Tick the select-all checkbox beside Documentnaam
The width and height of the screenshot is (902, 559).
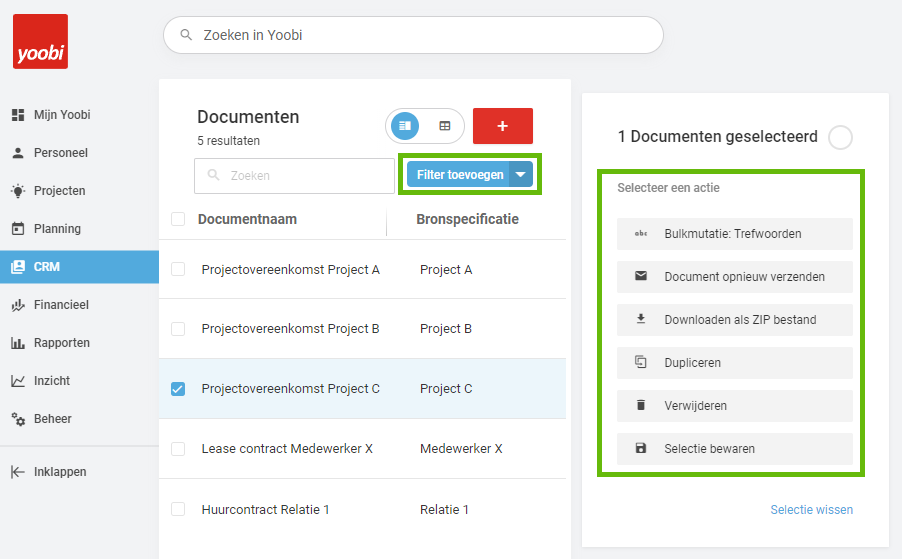coord(178,219)
